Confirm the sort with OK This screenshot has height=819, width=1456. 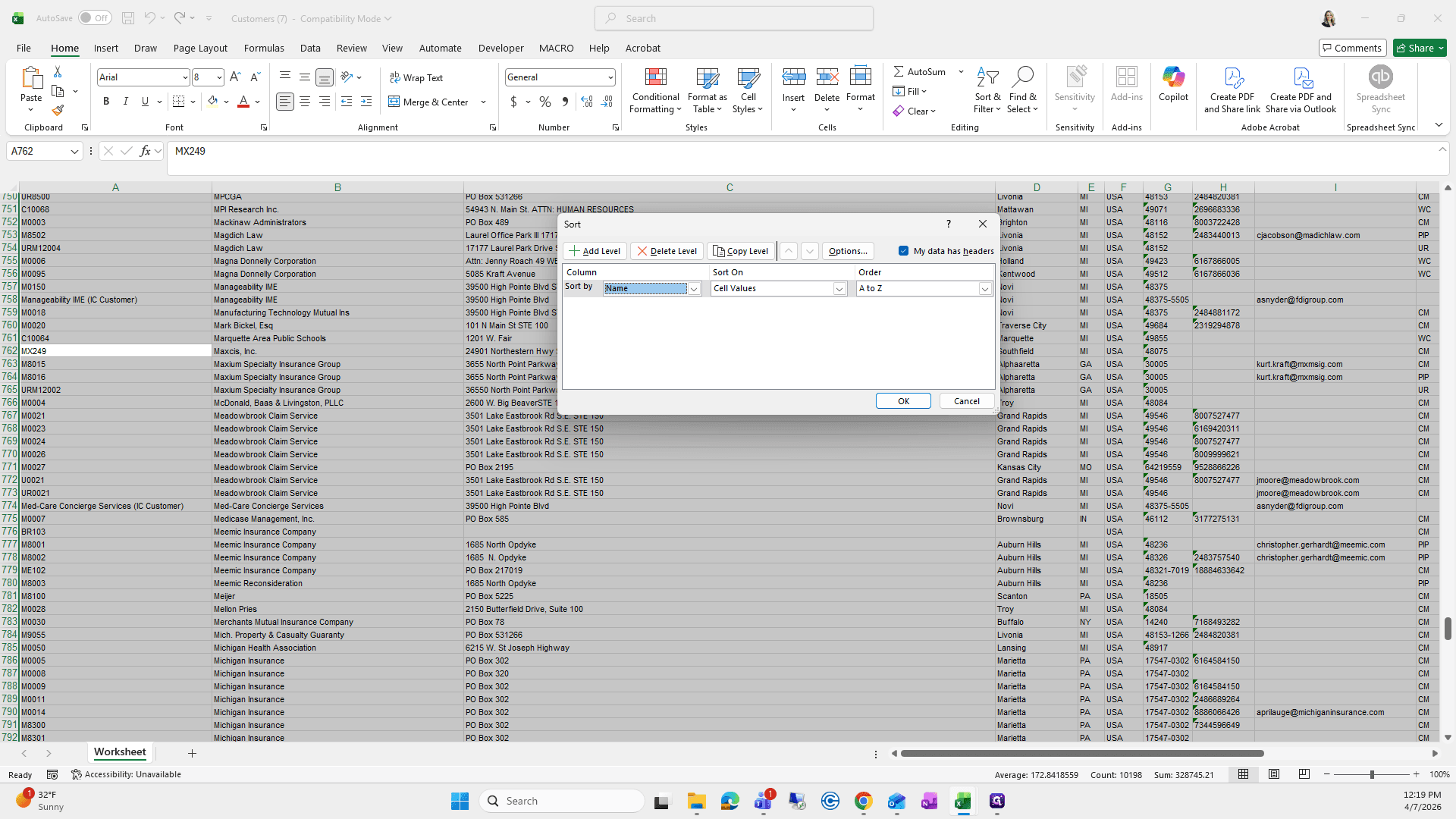(903, 401)
